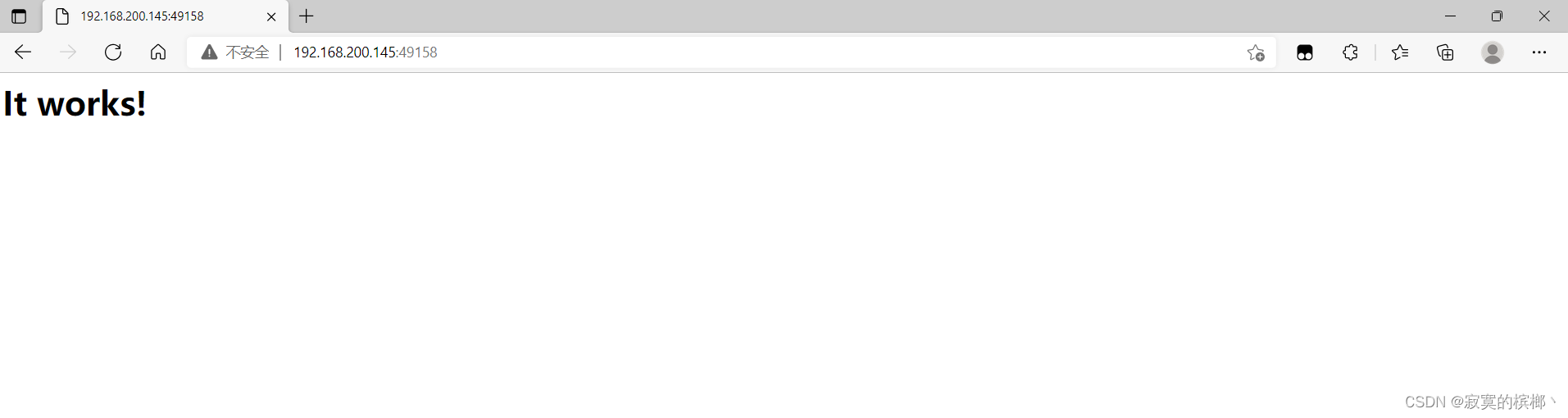The width and height of the screenshot is (1568, 418).
Task: Add this page to favorites star
Action: [x=1256, y=52]
